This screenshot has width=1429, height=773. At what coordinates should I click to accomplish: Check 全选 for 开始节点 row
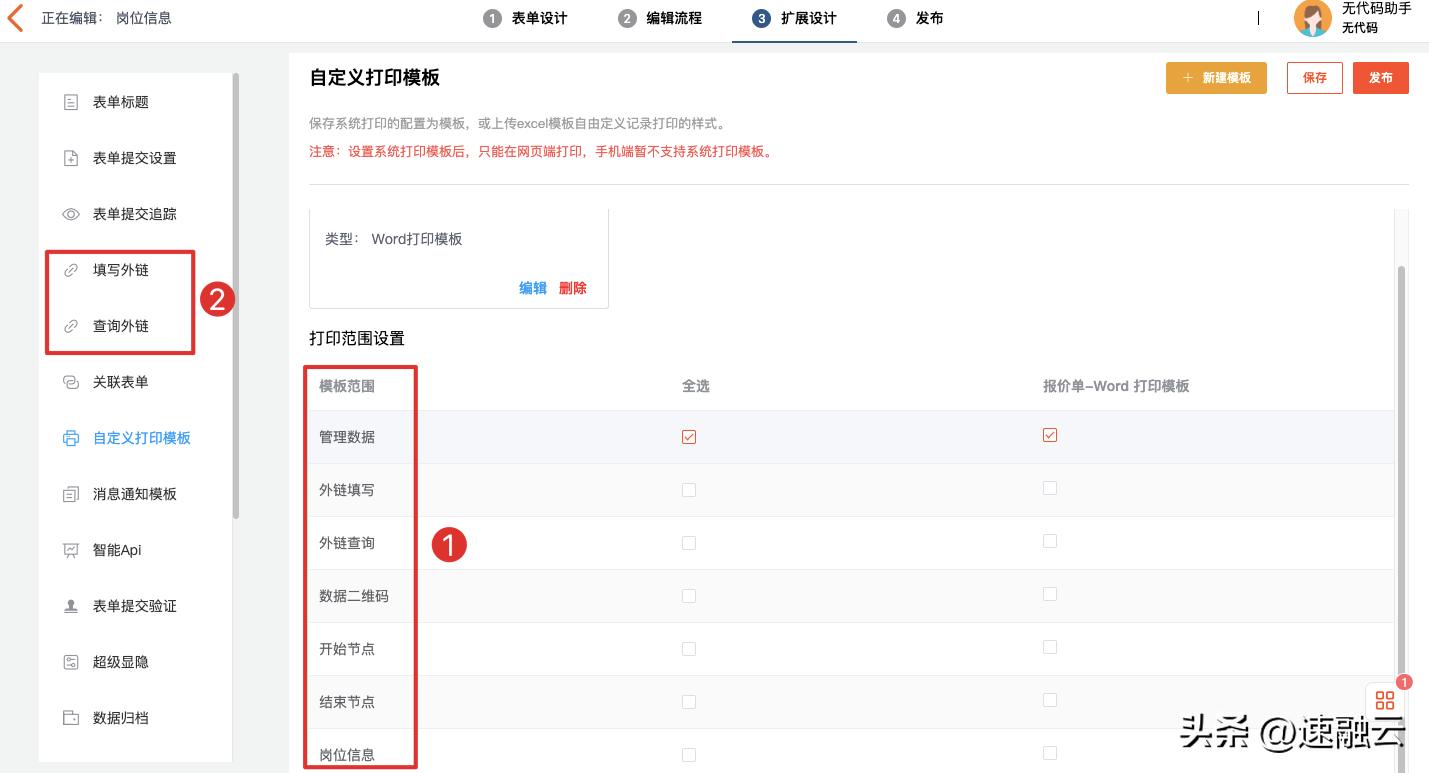coord(689,649)
